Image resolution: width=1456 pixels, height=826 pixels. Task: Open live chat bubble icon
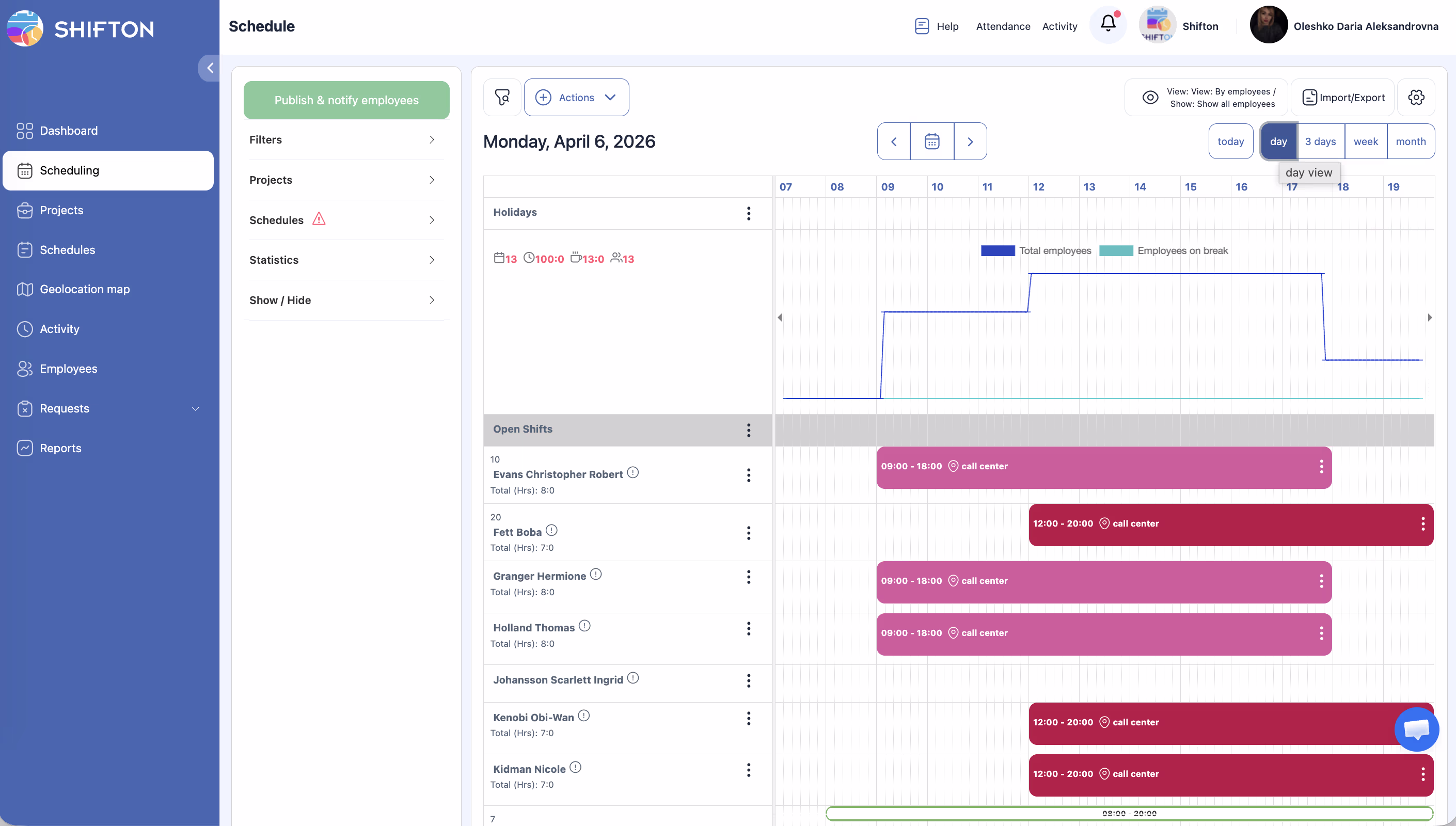1416,729
